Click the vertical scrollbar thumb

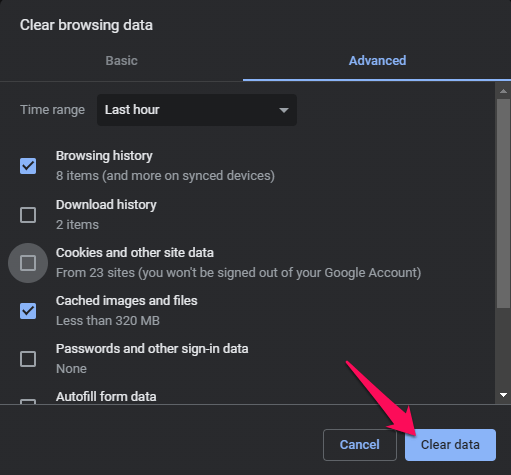pos(503,203)
